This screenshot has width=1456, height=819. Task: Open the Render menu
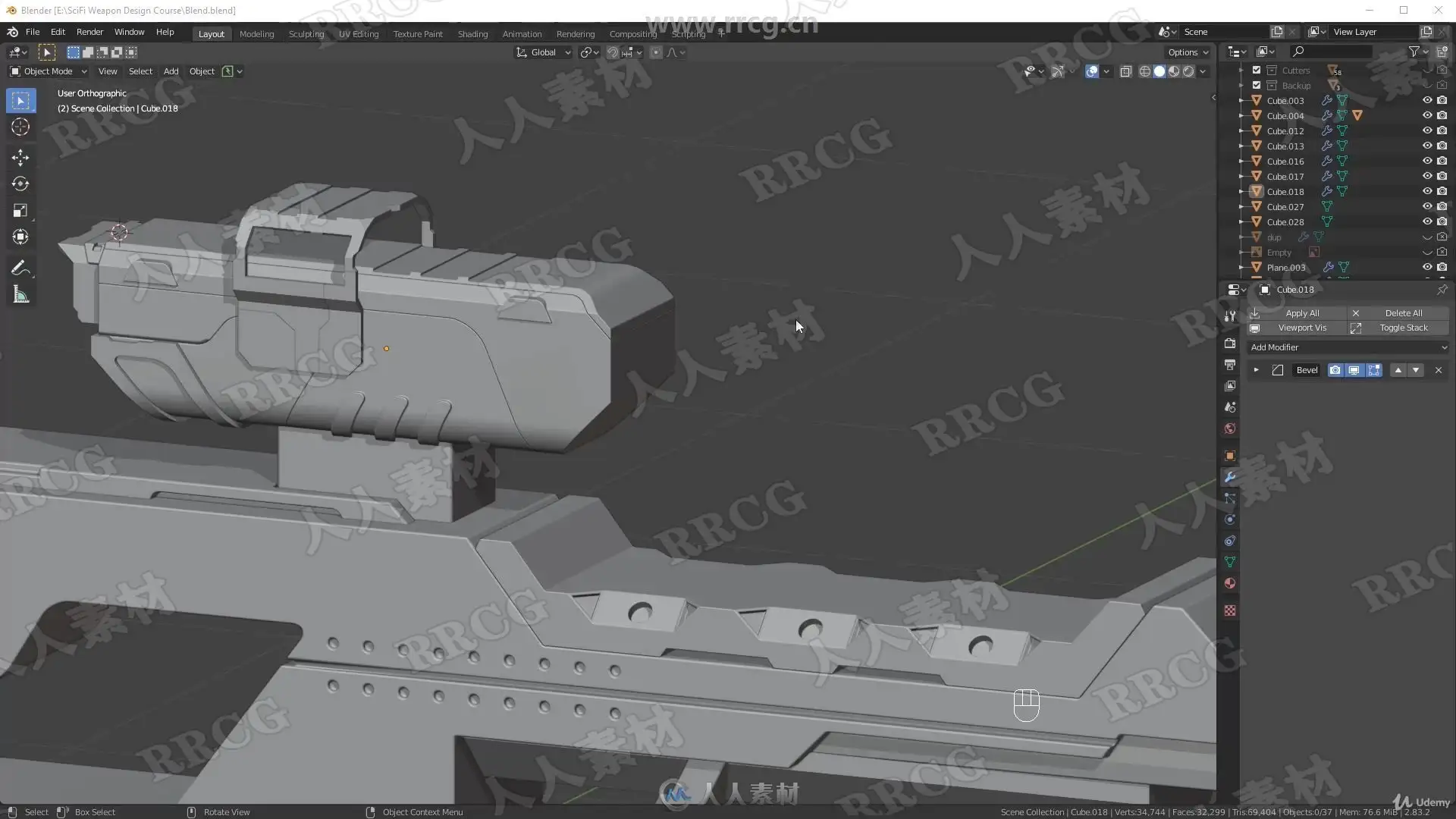coord(89,32)
